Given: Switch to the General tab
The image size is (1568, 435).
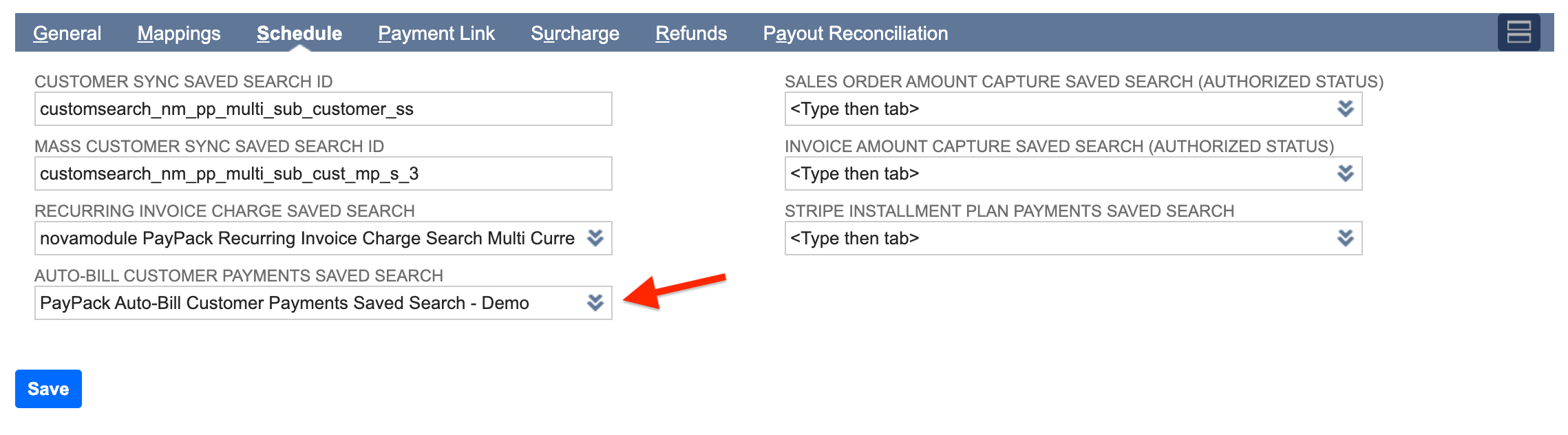Looking at the screenshot, I should (x=67, y=32).
